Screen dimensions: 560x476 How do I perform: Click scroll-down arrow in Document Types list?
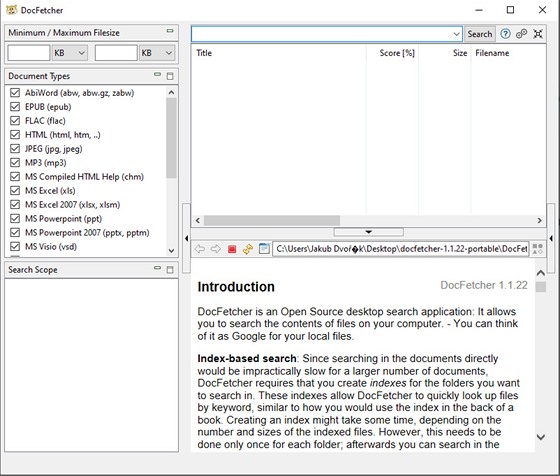[x=171, y=251]
